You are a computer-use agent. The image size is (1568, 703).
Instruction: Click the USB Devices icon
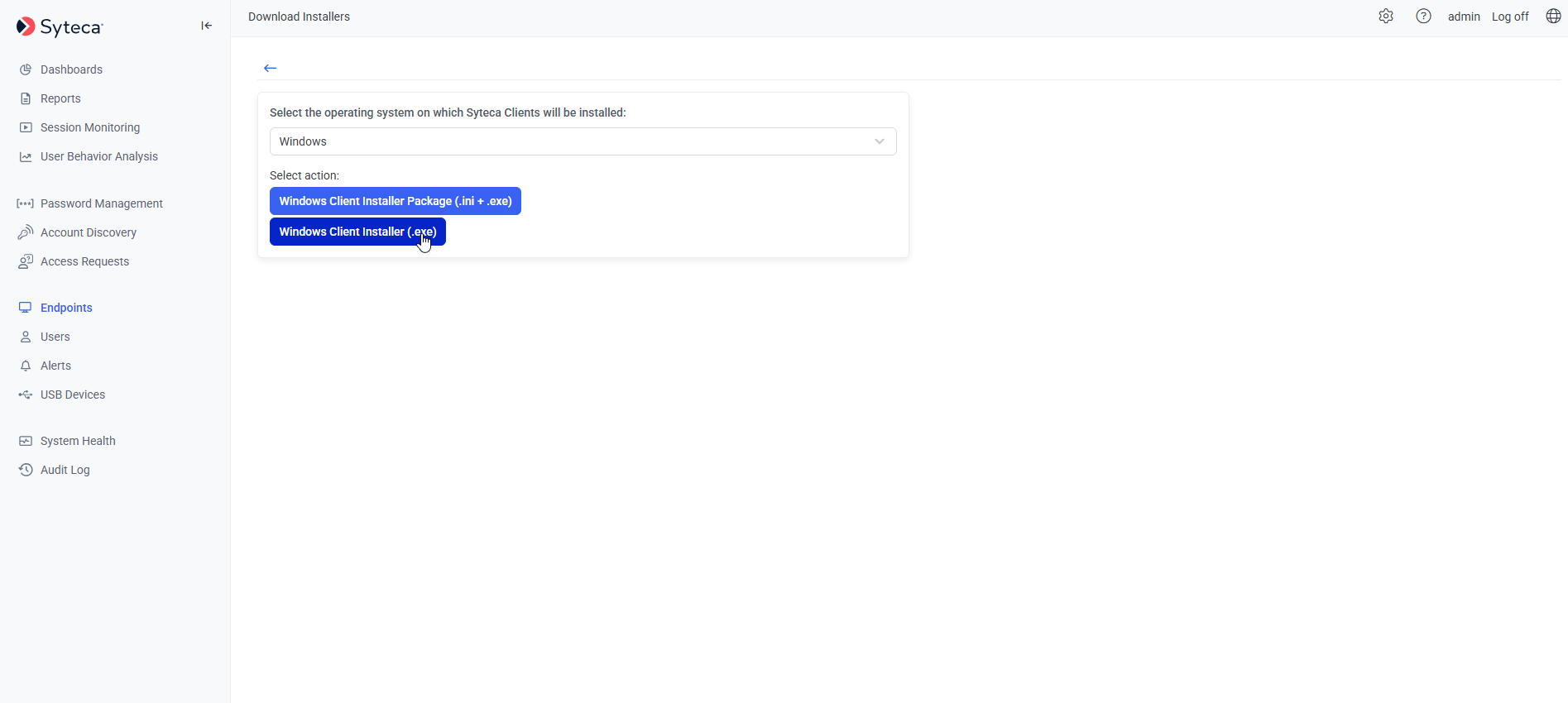click(x=26, y=395)
